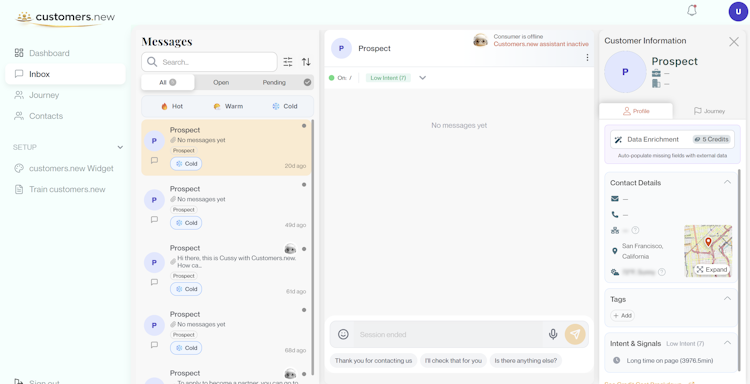Click chat icon under 68d ago Prospect
Viewport: 750px width, 384px height.
[x=154, y=344]
